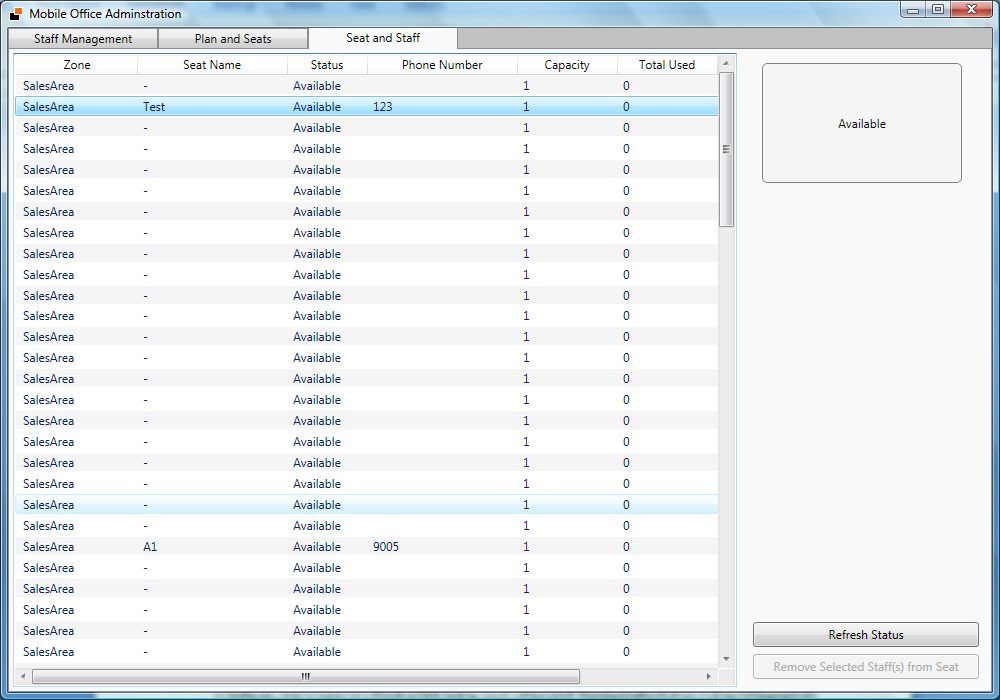Click the Total Used column header
Viewport: 1000px width, 700px height.
666,65
